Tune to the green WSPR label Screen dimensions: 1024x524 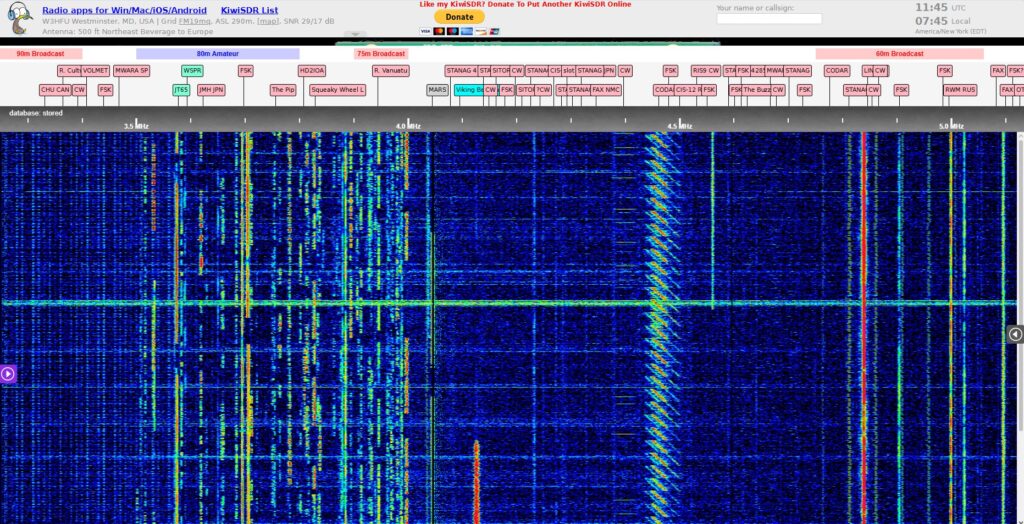[192, 71]
